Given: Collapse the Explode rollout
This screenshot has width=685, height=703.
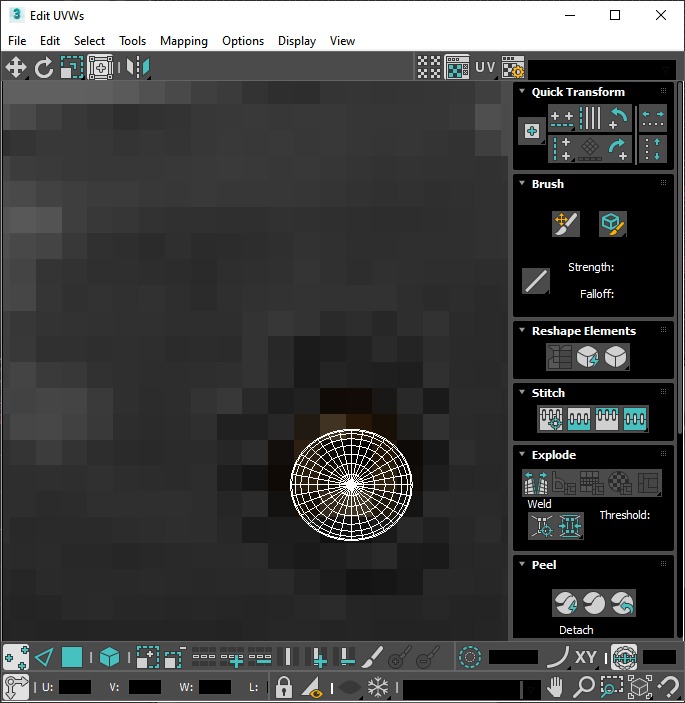Looking at the screenshot, I should 522,454.
